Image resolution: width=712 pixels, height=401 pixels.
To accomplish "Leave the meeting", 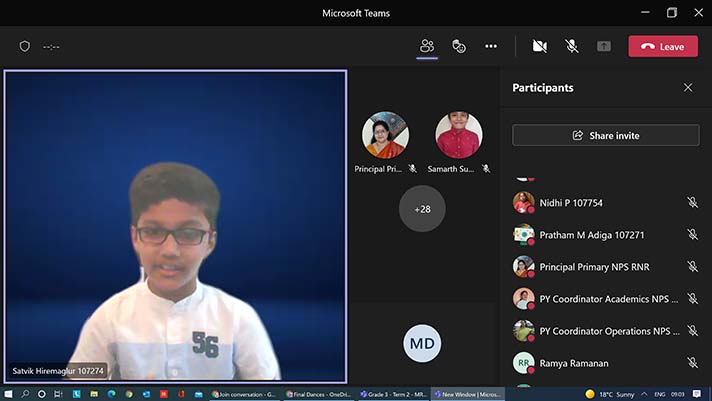I will 663,46.
